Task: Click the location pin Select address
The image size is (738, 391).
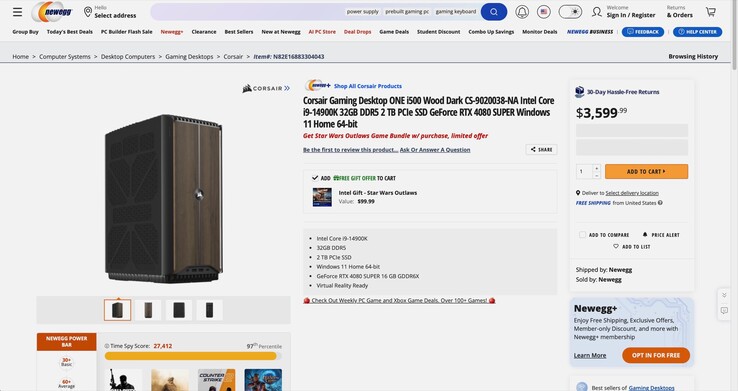Action: tap(110, 12)
